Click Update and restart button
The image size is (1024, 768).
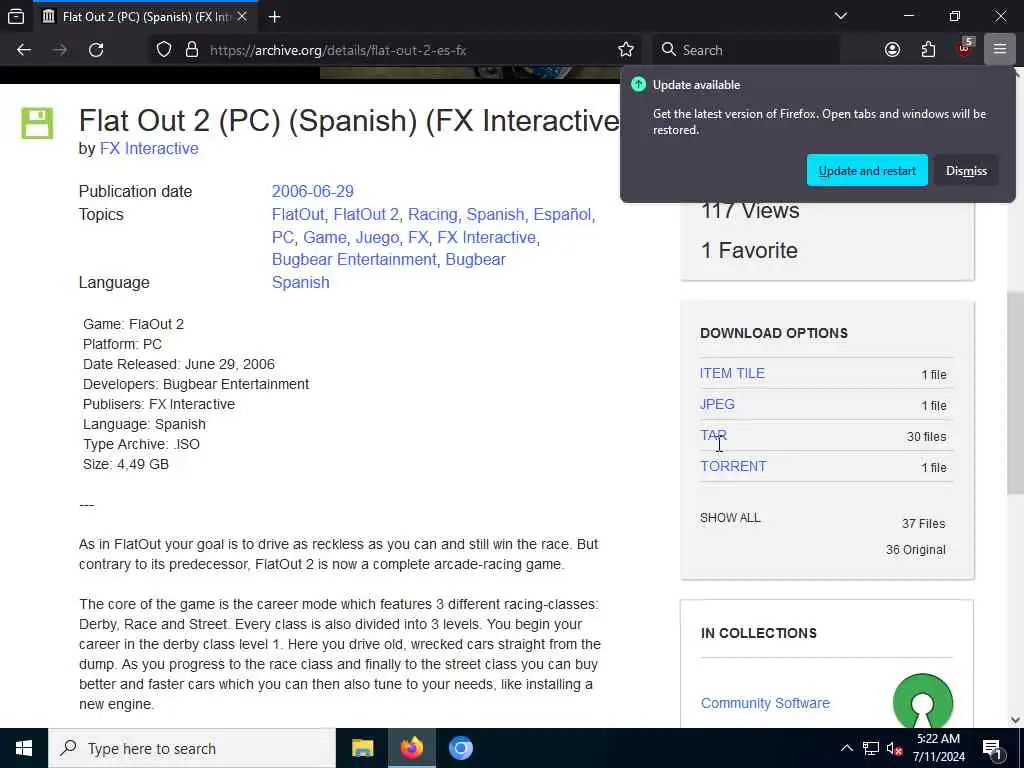tap(867, 170)
